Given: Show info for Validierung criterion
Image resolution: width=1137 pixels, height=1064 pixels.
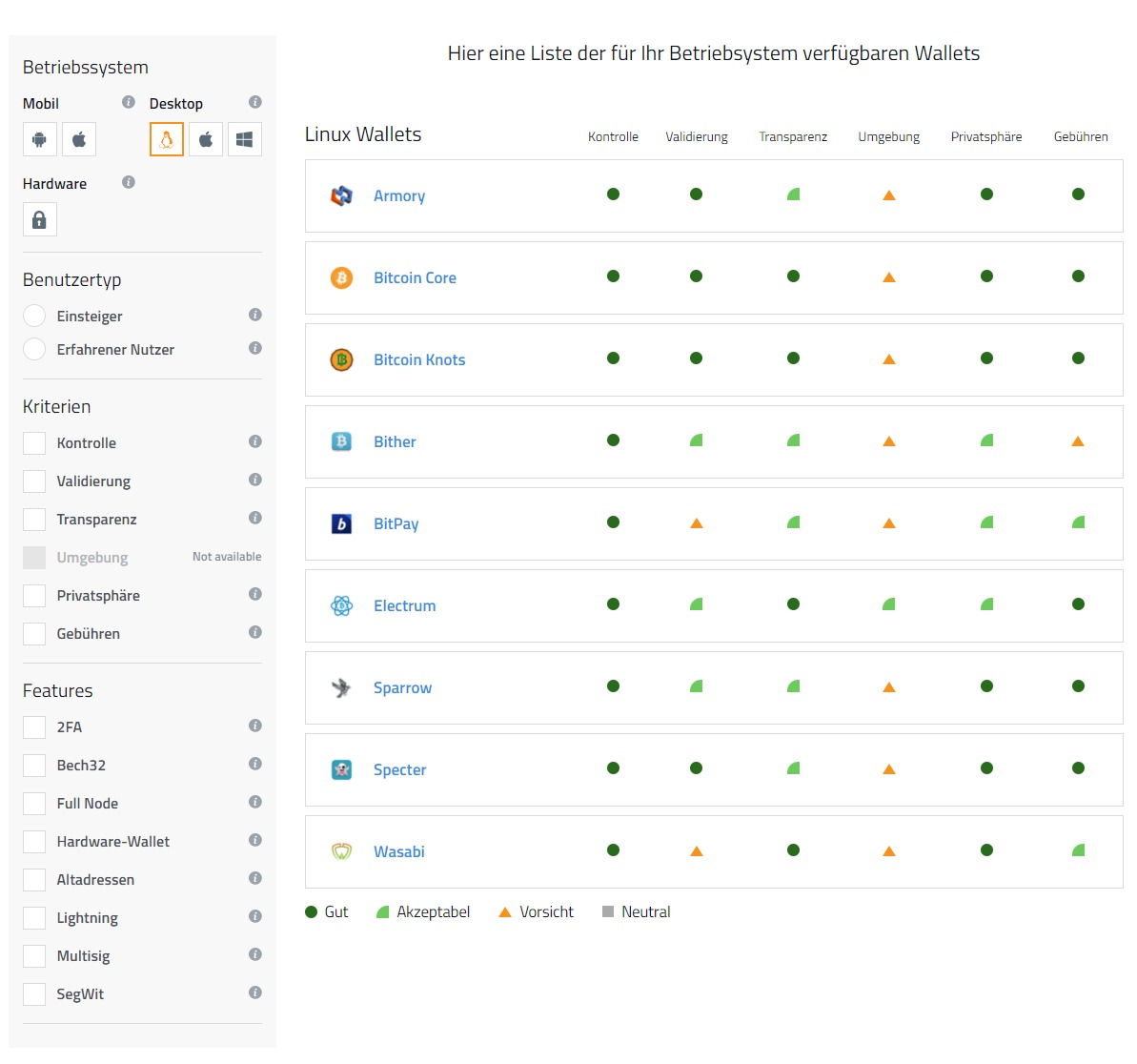Looking at the screenshot, I should pyautogui.click(x=255, y=480).
